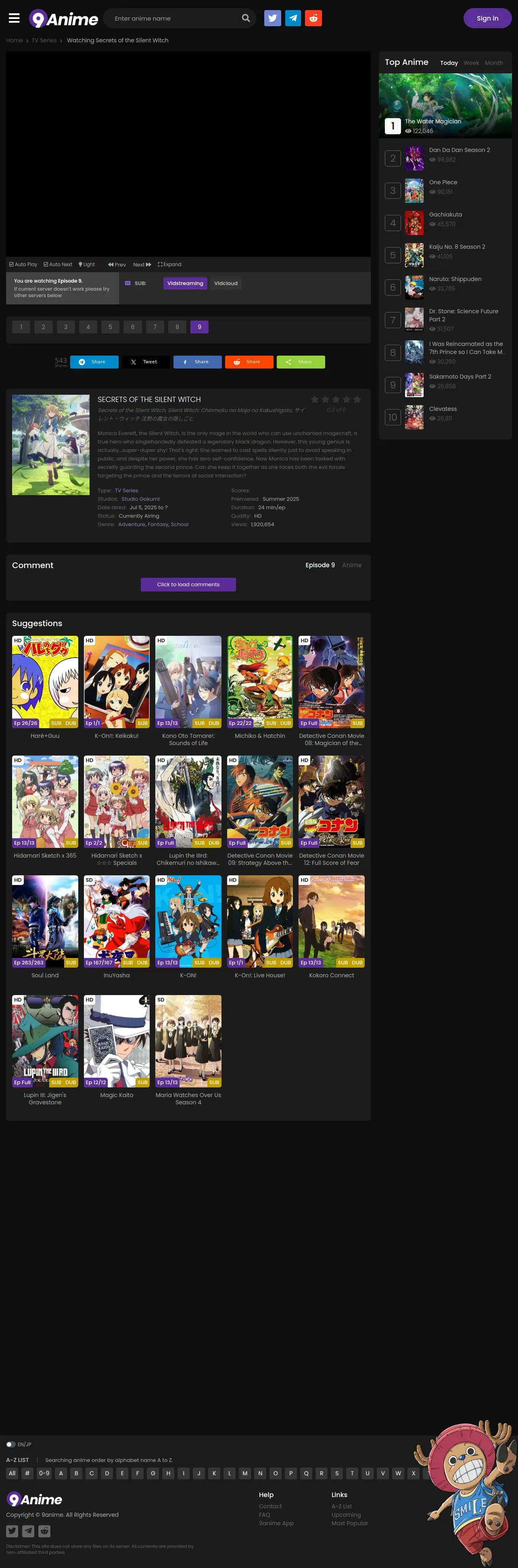Open the Twitter icon in header
518x1568 pixels.
[x=272, y=18]
